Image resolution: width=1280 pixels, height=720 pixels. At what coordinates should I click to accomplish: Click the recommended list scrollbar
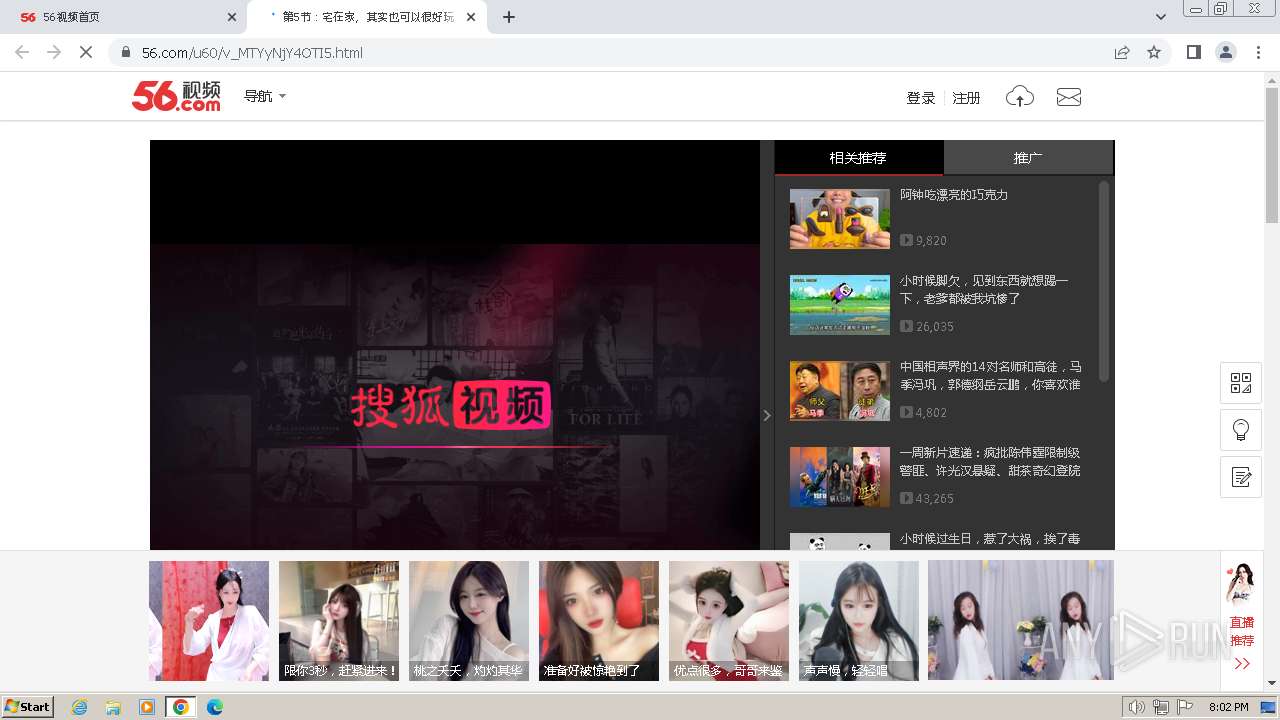coord(1104,280)
